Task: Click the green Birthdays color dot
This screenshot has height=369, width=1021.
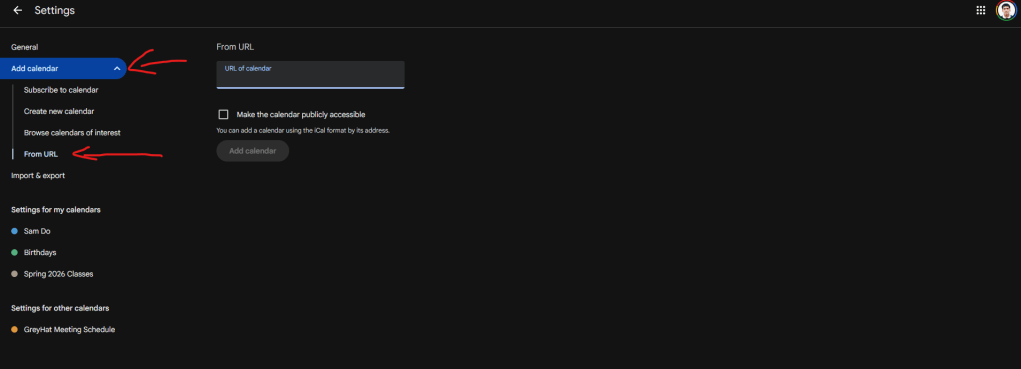Action: pyautogui.click(x=14, y=253)
